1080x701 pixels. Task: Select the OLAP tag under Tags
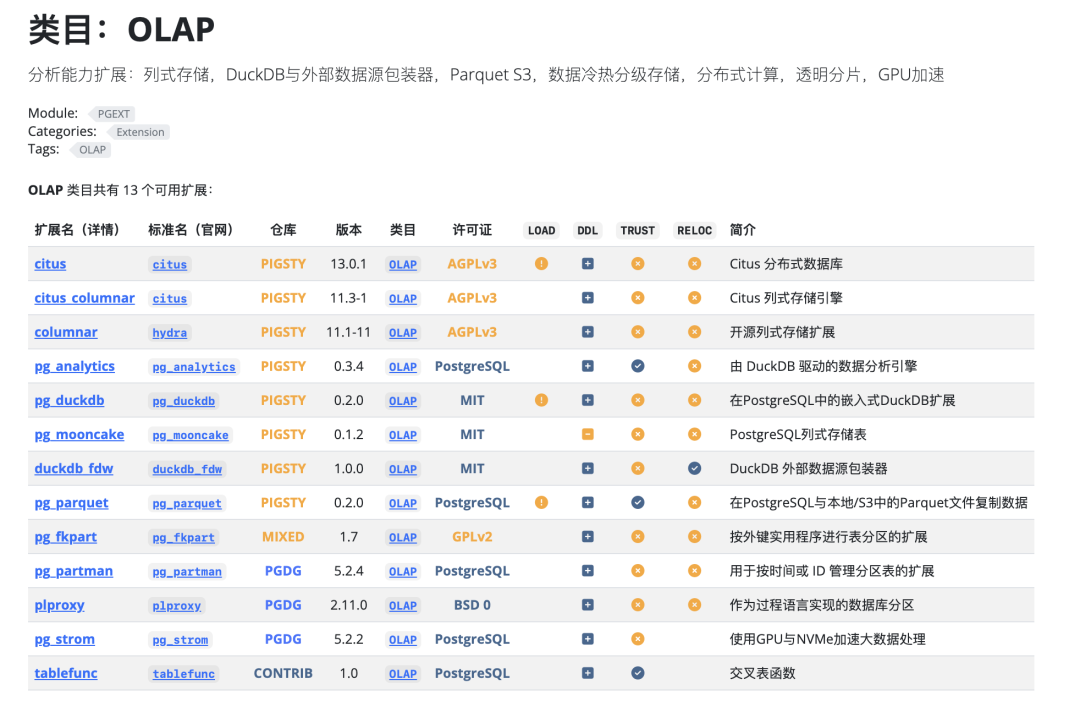click(x=92, y=149)
